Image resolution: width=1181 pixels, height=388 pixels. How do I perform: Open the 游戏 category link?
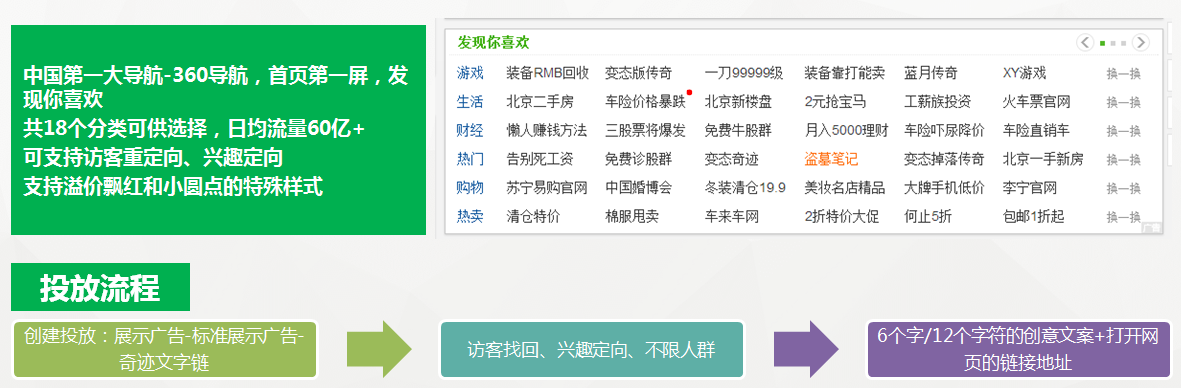470,74
